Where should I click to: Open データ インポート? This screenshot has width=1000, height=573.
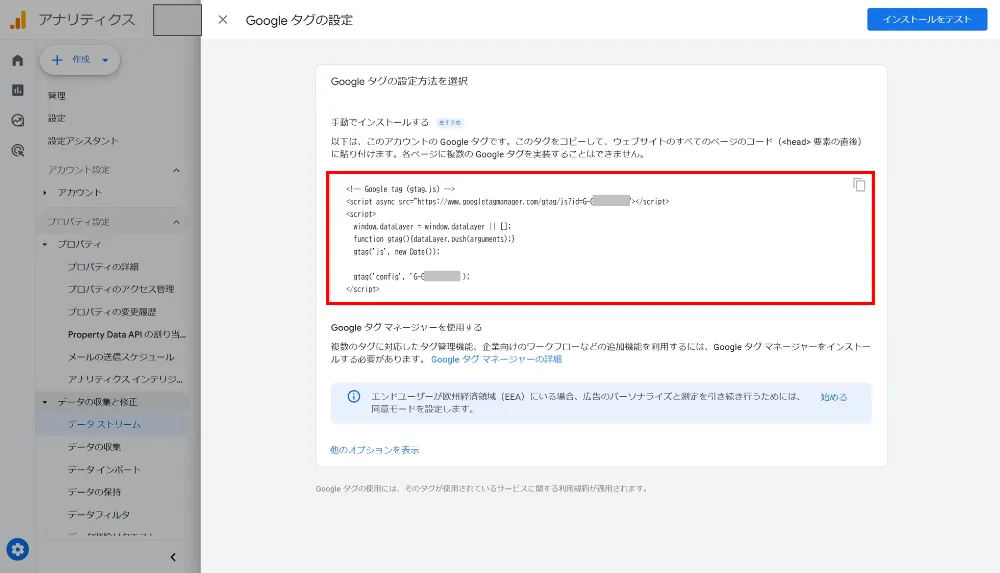[x=104, y=470]
